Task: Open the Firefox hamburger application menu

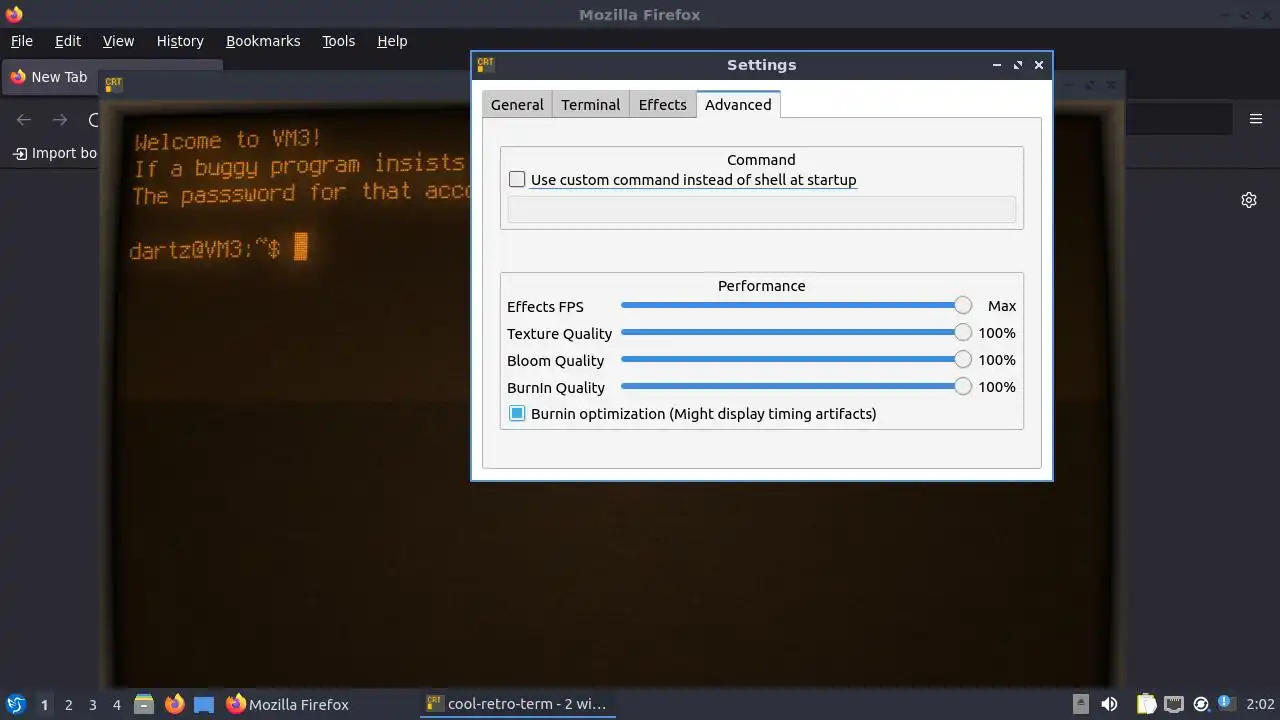Action: [1256, 119]
